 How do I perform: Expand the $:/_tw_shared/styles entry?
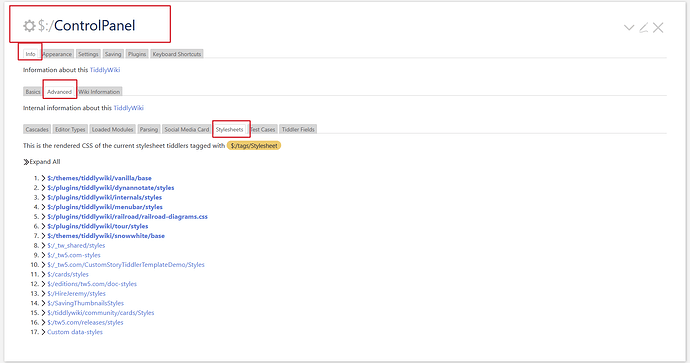pos(44,246)
